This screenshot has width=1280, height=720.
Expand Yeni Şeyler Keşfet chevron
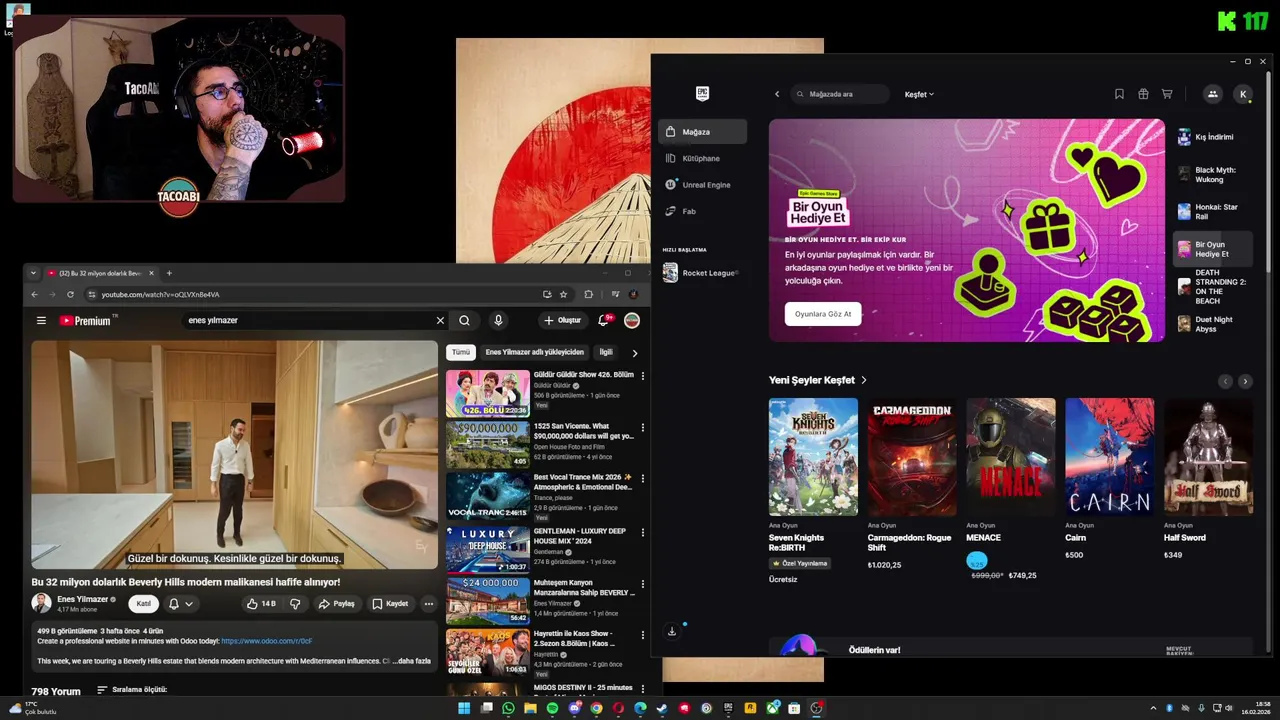(864, 380)
